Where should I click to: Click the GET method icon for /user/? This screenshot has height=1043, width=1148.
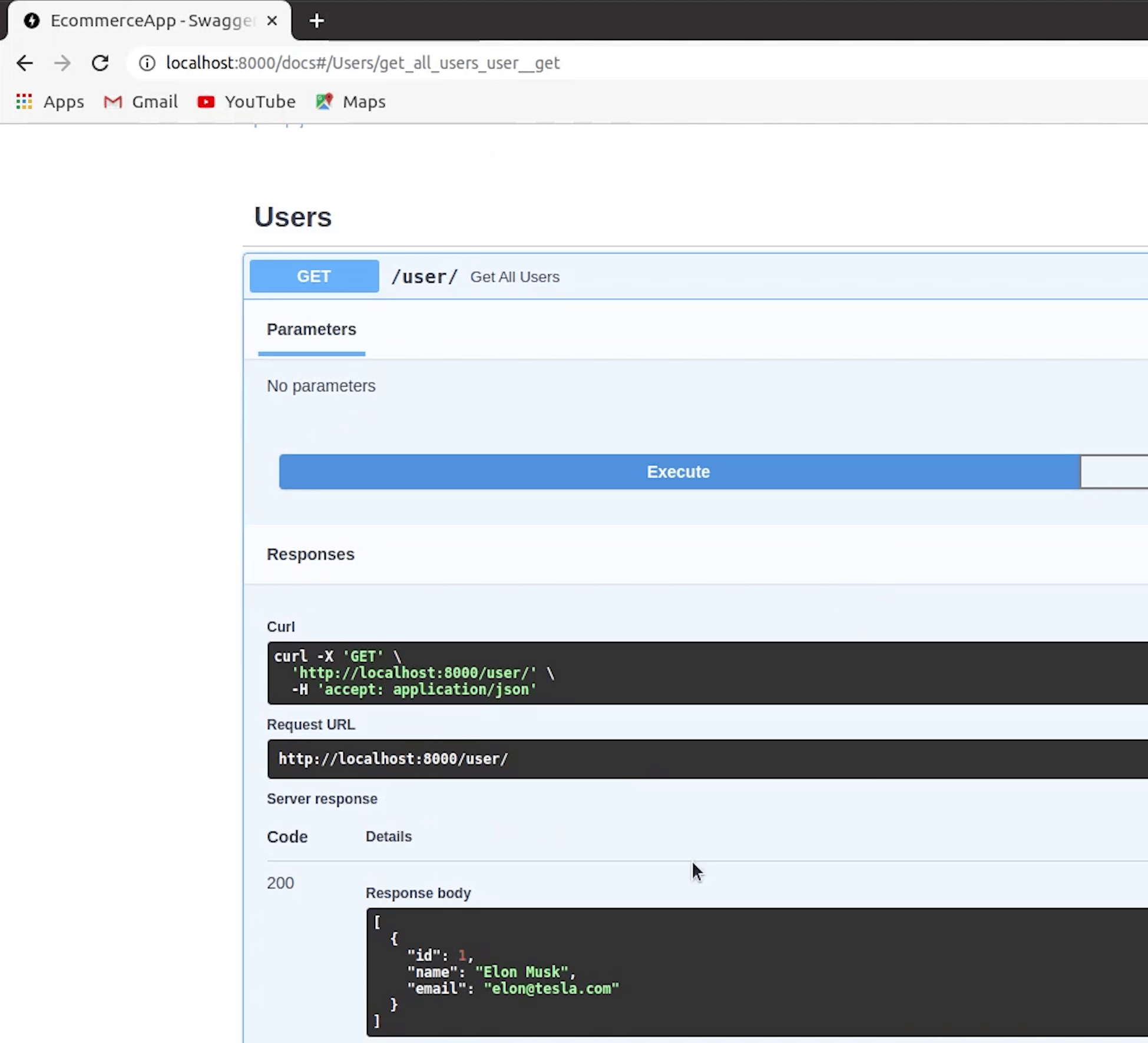314,276
